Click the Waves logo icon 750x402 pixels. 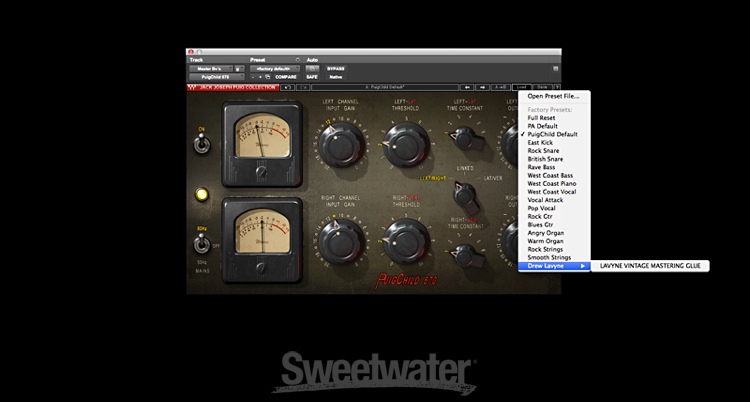[191, 87]
